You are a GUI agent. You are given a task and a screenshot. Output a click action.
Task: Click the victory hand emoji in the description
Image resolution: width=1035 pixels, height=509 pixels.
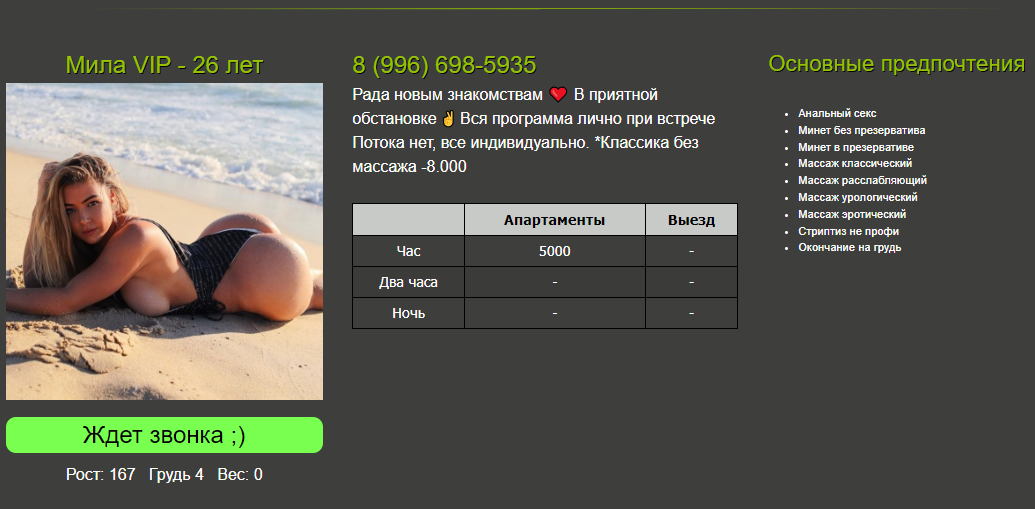pos(448,119)
